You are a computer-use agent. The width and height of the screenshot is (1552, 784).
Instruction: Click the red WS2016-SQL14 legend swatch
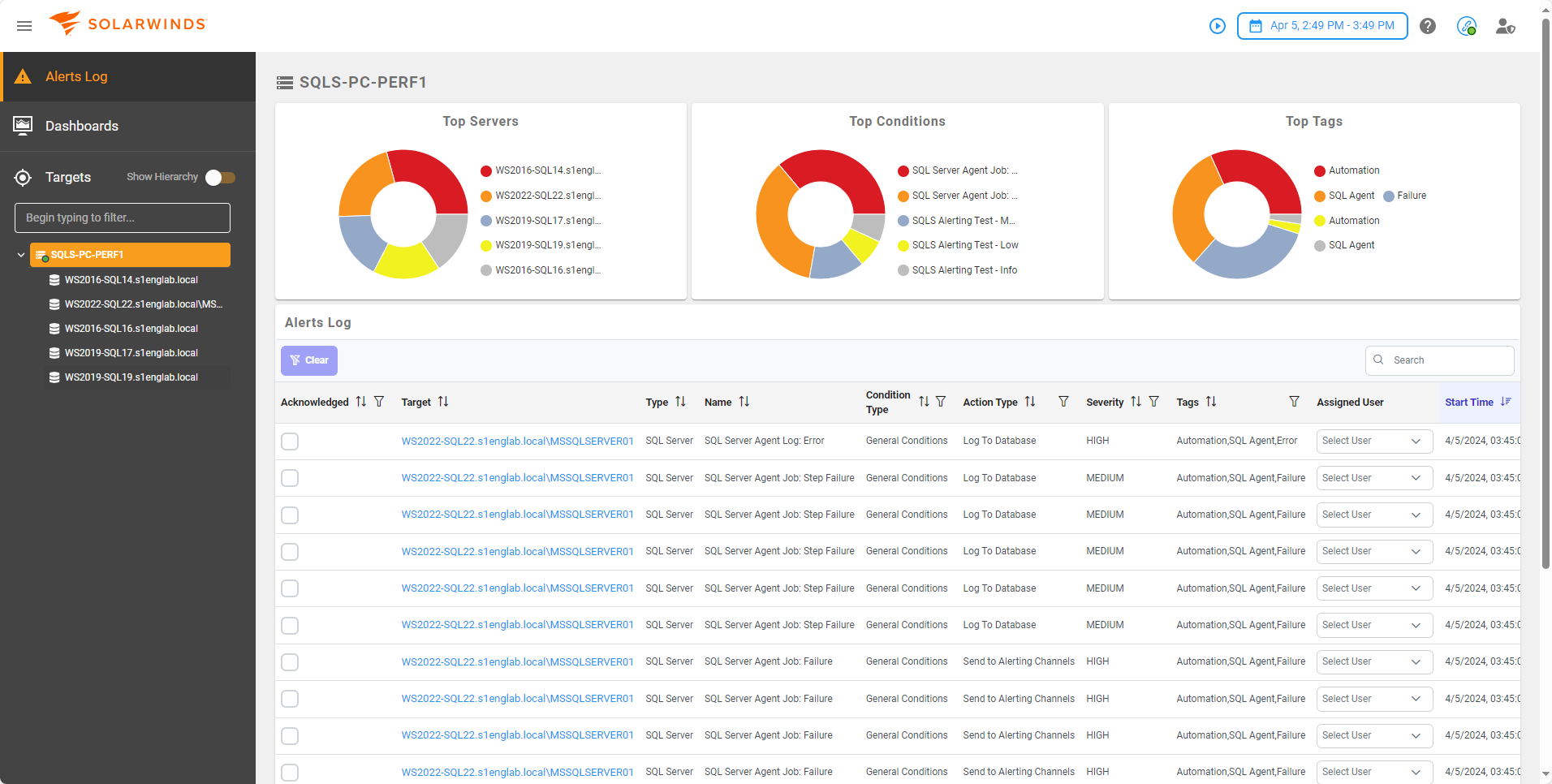[486, 171]
